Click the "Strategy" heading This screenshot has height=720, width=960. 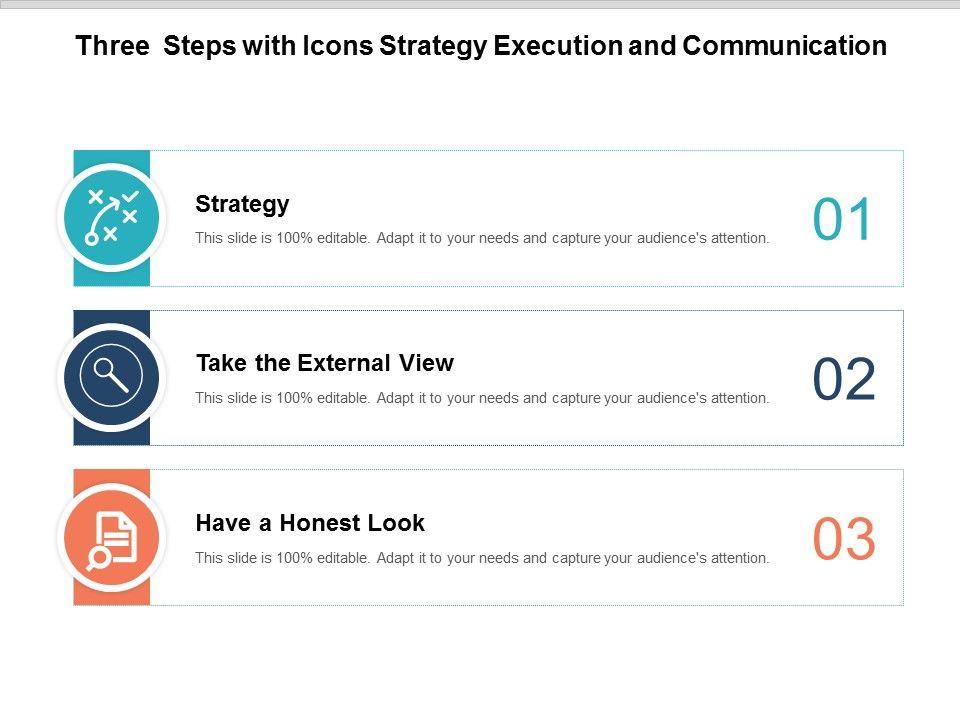pos(242,204)
